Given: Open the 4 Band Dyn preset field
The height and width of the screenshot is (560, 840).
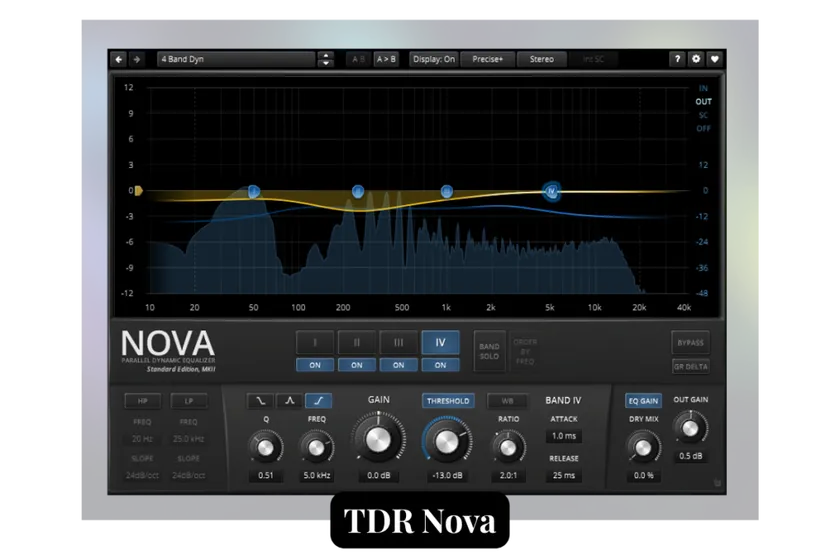Looking at the screenshot, I should 236,59.
